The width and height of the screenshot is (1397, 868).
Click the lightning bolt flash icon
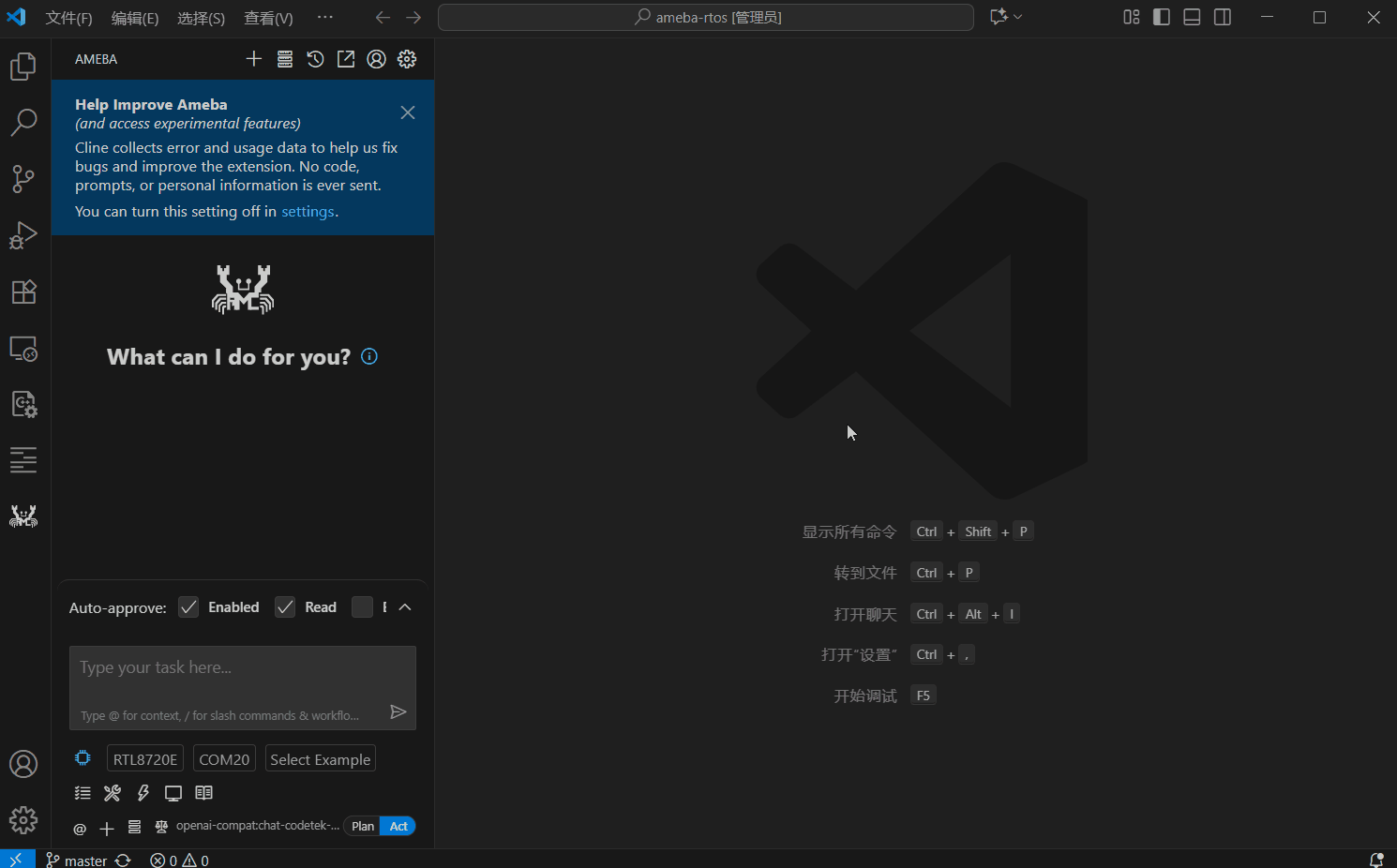(x=143, y=793)
